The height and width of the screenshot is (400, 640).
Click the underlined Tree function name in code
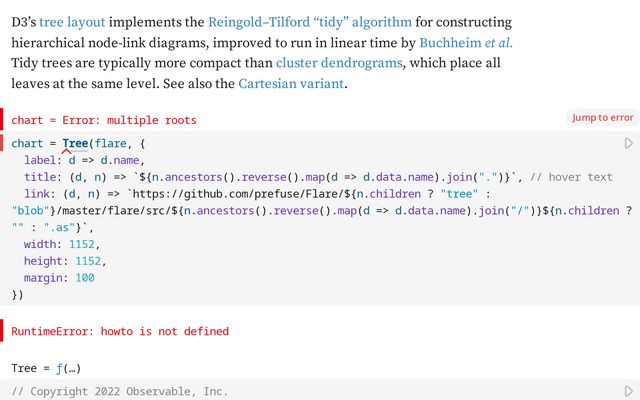75,144
